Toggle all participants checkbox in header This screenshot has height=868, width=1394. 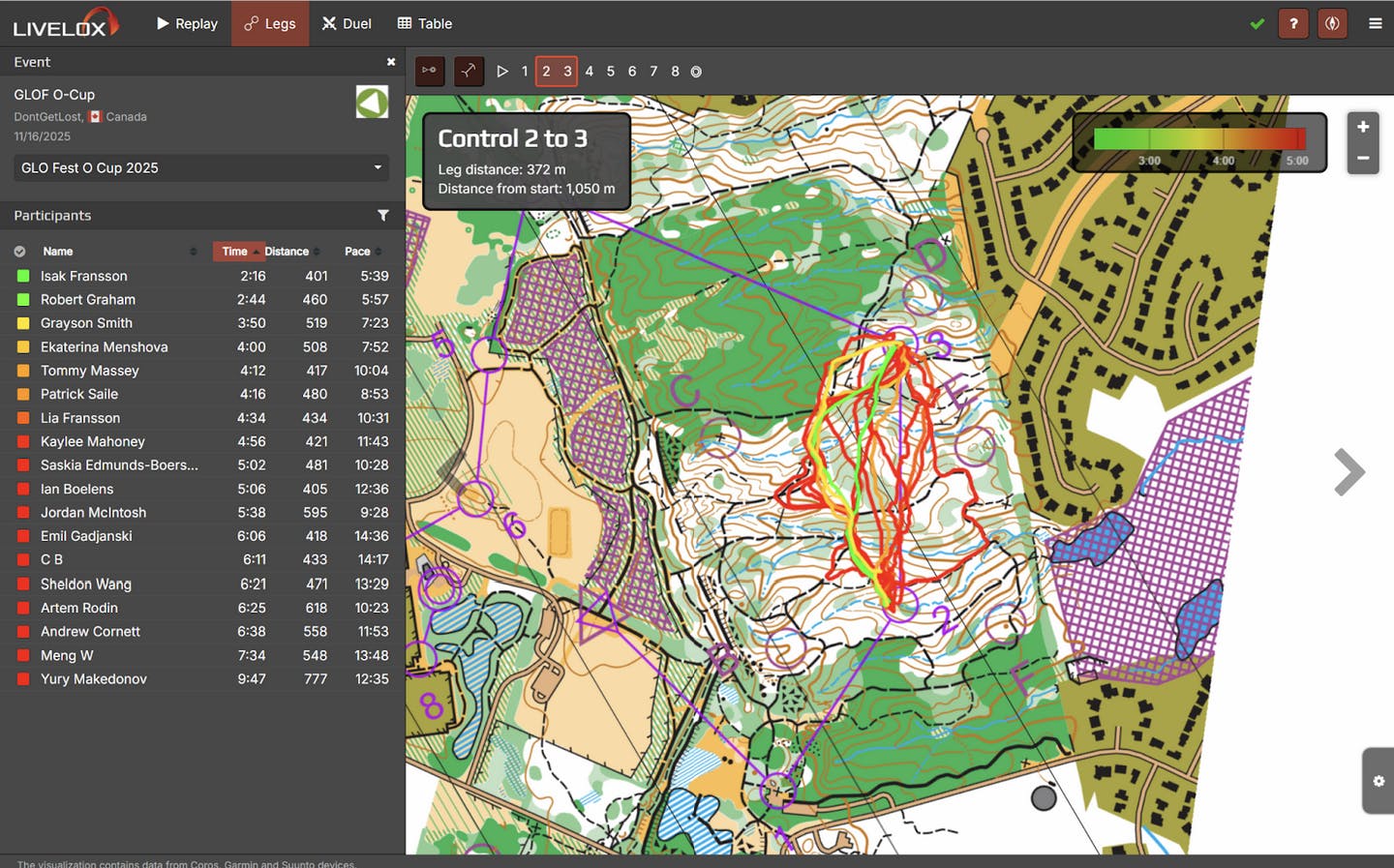[x=19, y=252]
